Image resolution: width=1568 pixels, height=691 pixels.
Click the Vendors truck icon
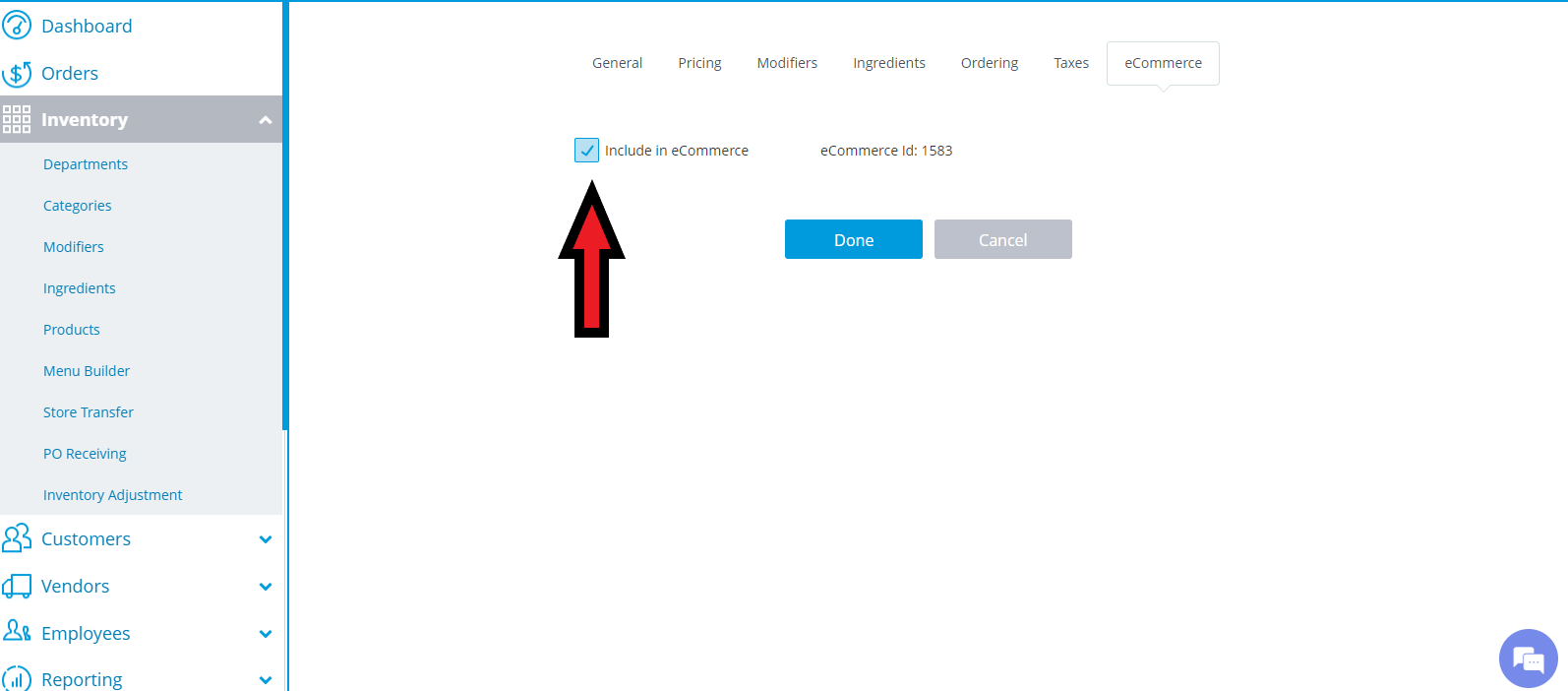(x=17, y=586)
